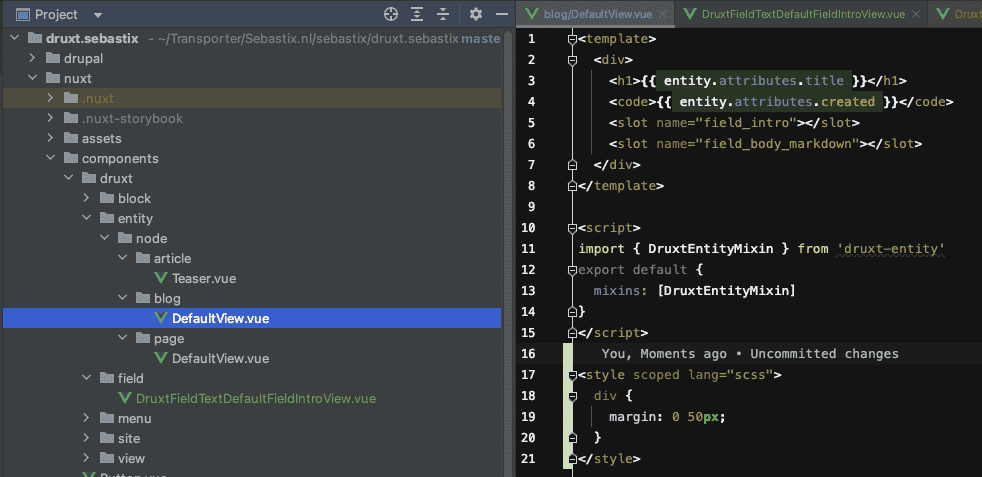Click the menu folder icon
The height and width of the screenshot is (477, 982).
click(107, 418)
